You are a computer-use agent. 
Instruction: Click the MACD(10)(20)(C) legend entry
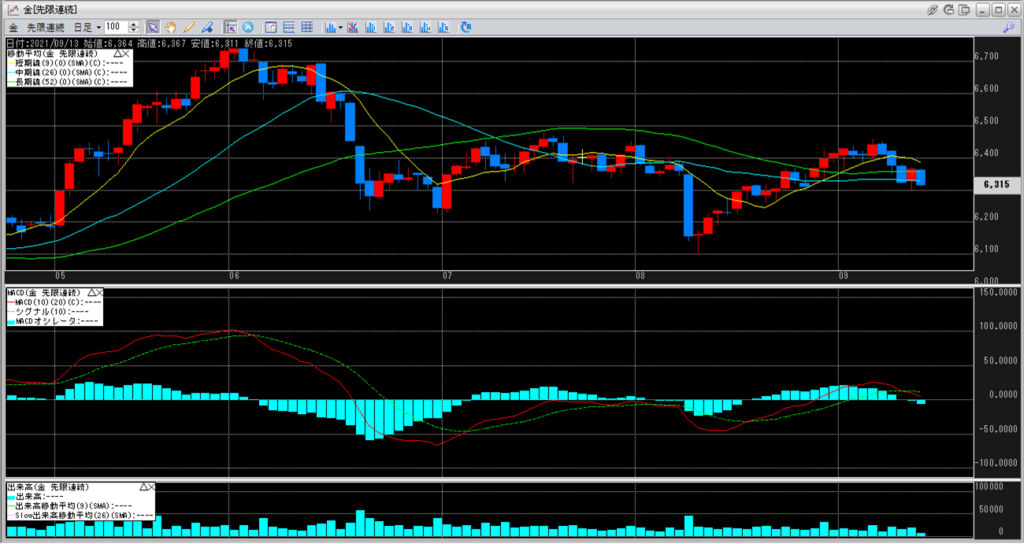pos(55,302)
